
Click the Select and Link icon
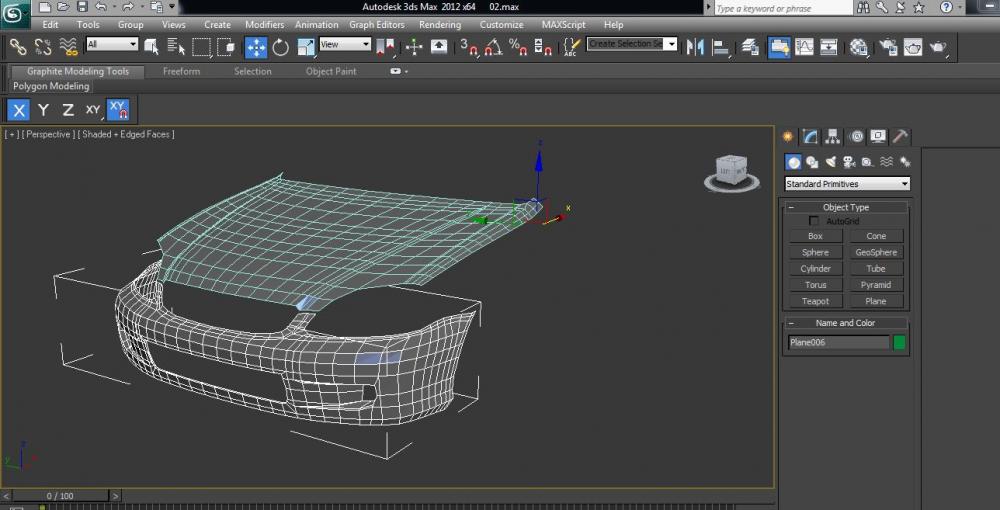click(18, 46)
